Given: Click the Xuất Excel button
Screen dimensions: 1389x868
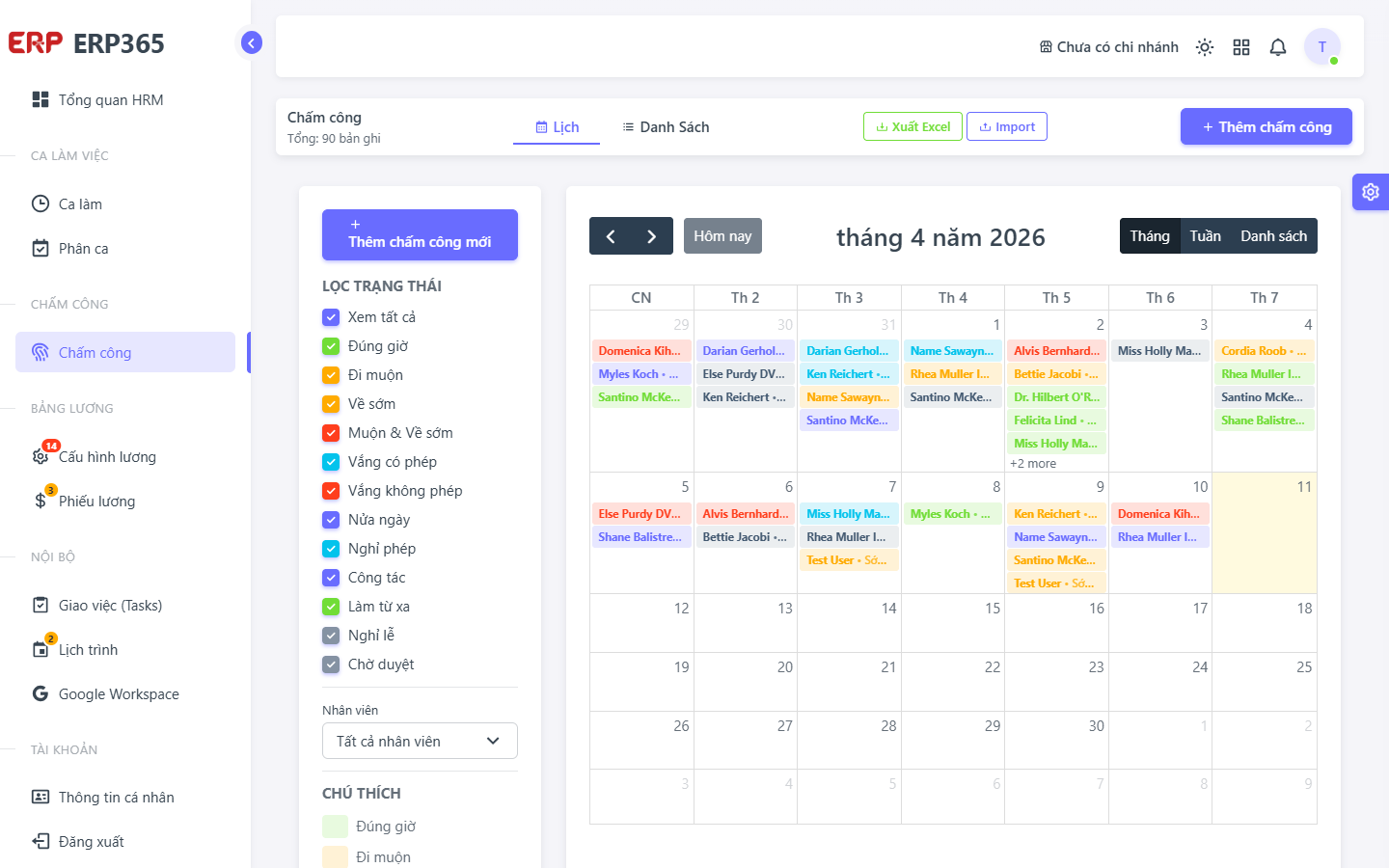Looking at the screenshot, I should click(912, 126).
